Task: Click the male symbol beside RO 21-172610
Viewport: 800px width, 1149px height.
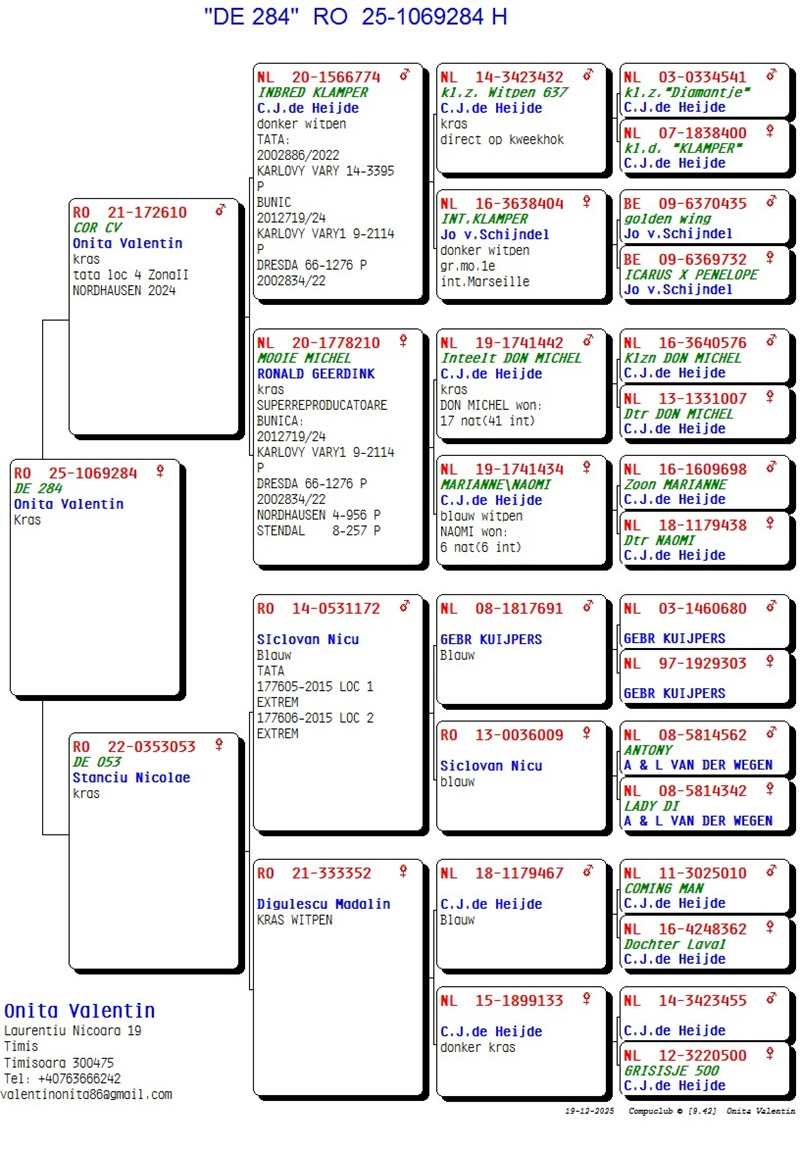Action: pos(220,211)
